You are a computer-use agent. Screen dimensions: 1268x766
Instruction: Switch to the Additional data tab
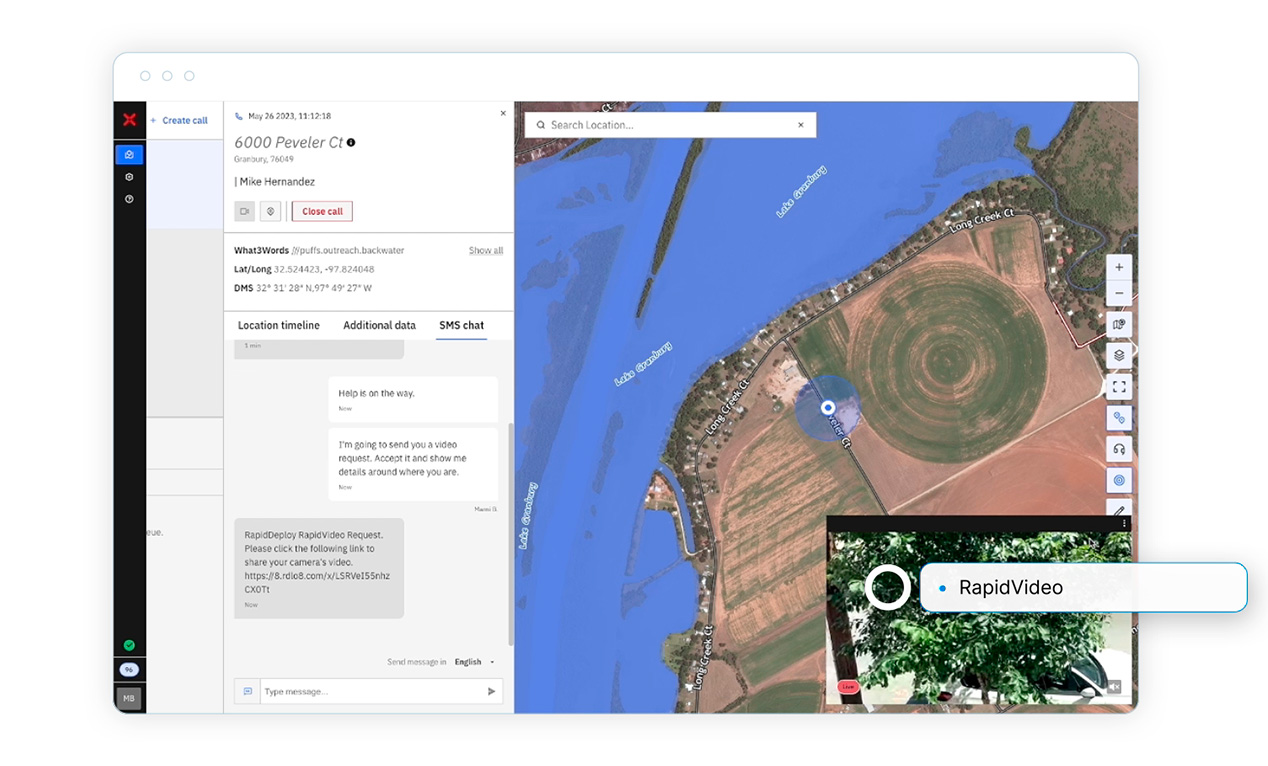pyautogui.click(x=379, y=326)
